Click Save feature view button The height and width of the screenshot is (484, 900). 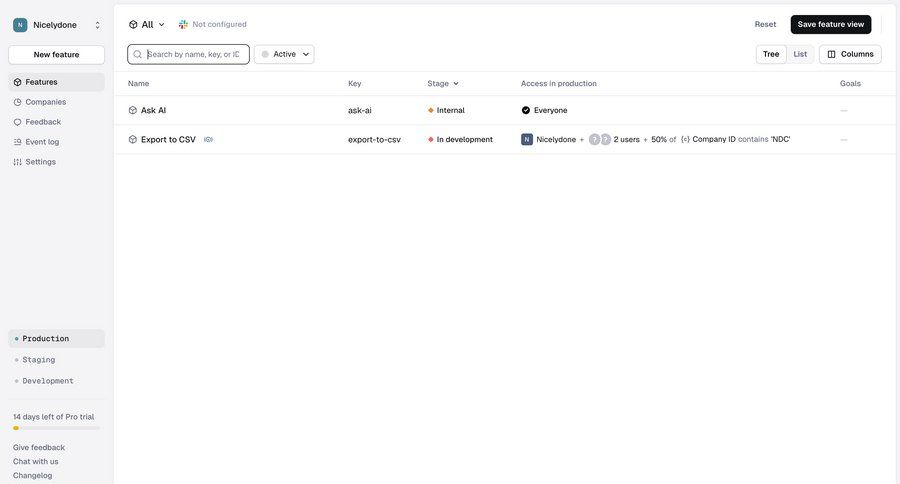click(x=831, y=24)
